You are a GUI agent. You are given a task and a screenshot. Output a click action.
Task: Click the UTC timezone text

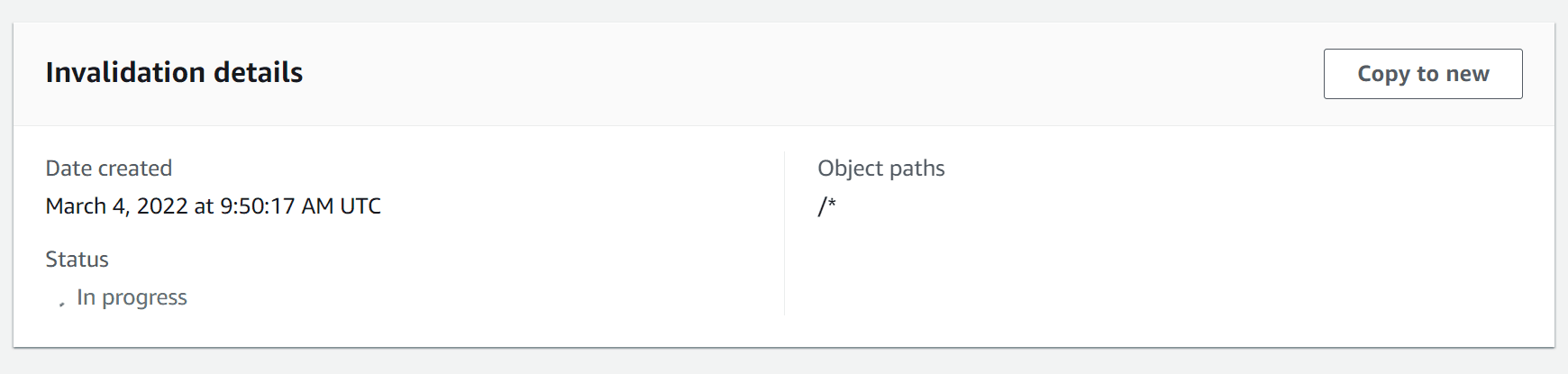[360, 206]
